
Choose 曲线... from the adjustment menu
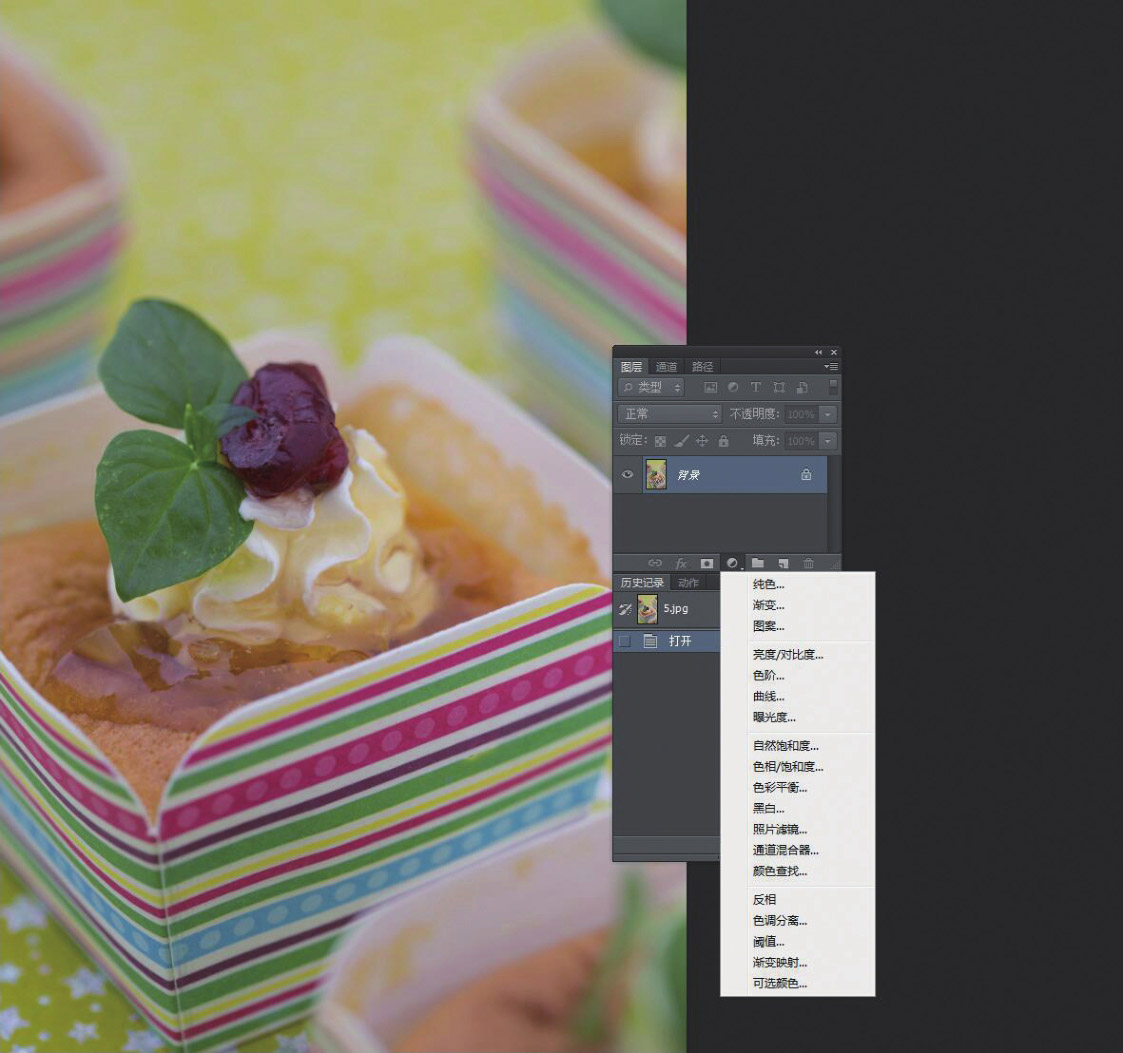tap(768, 696)
